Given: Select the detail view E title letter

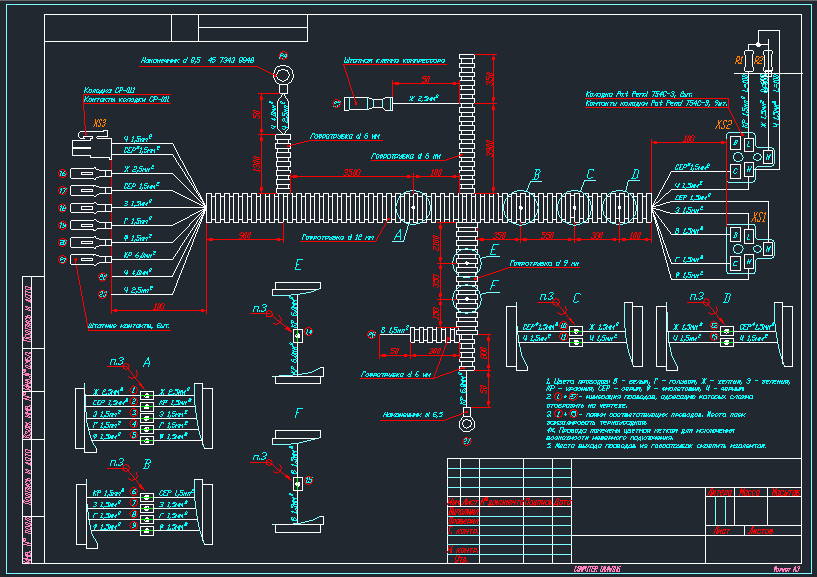Looking at the screenshot, I should click(x=297, y=264).
